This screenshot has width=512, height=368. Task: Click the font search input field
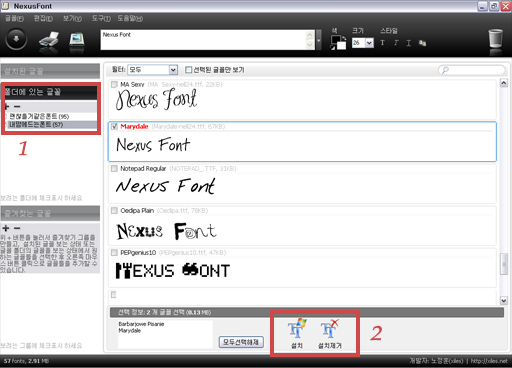(x=471, y=70)
